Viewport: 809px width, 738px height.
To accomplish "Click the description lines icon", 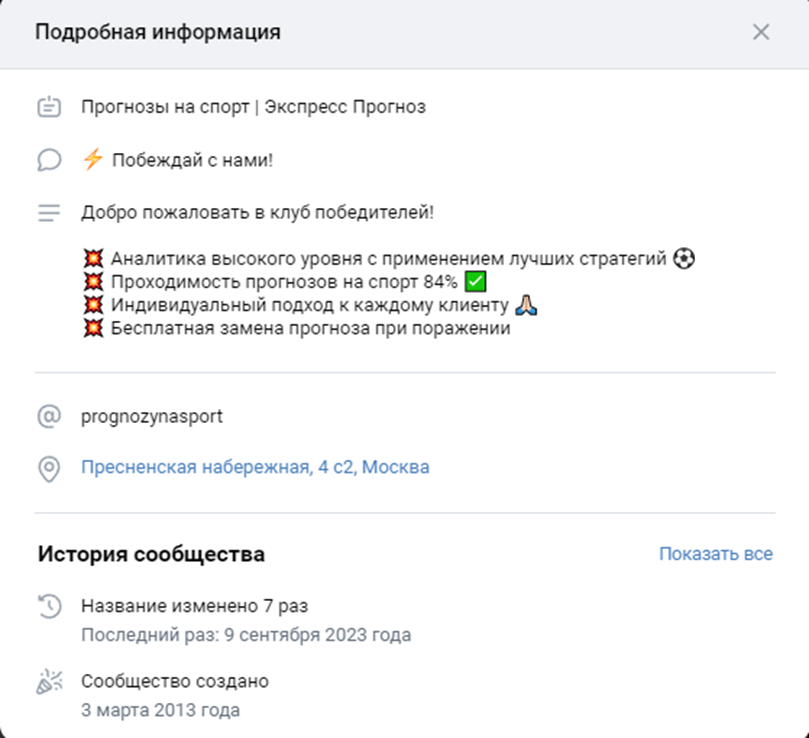I will 47,210.
